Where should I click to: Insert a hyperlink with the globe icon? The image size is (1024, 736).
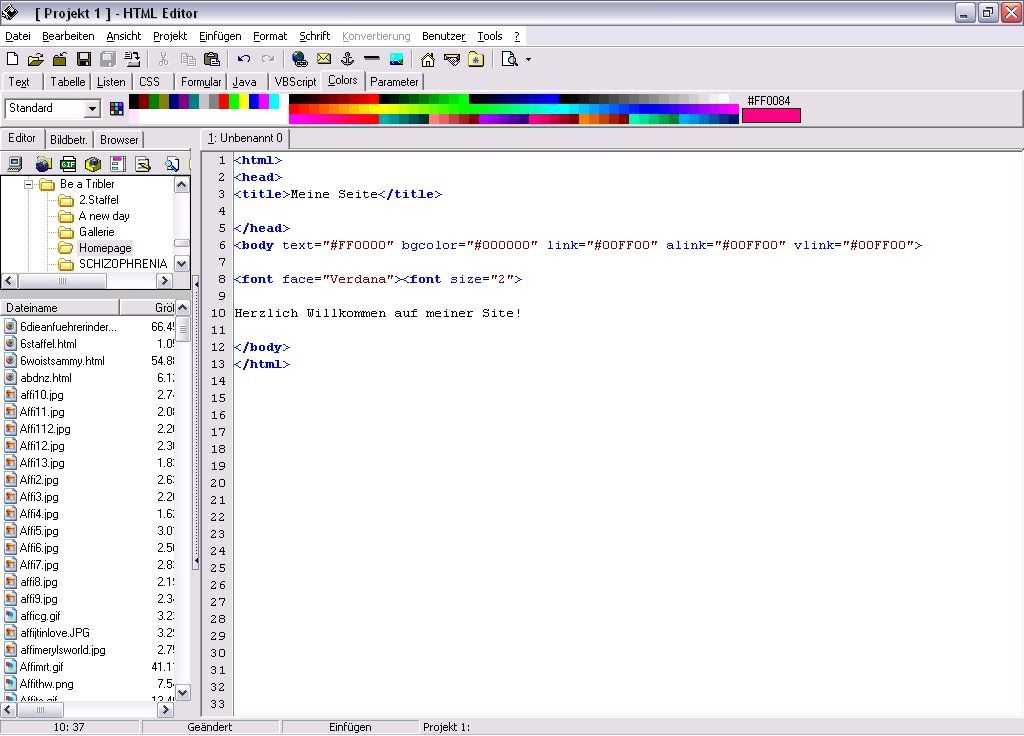coord(300,59)
